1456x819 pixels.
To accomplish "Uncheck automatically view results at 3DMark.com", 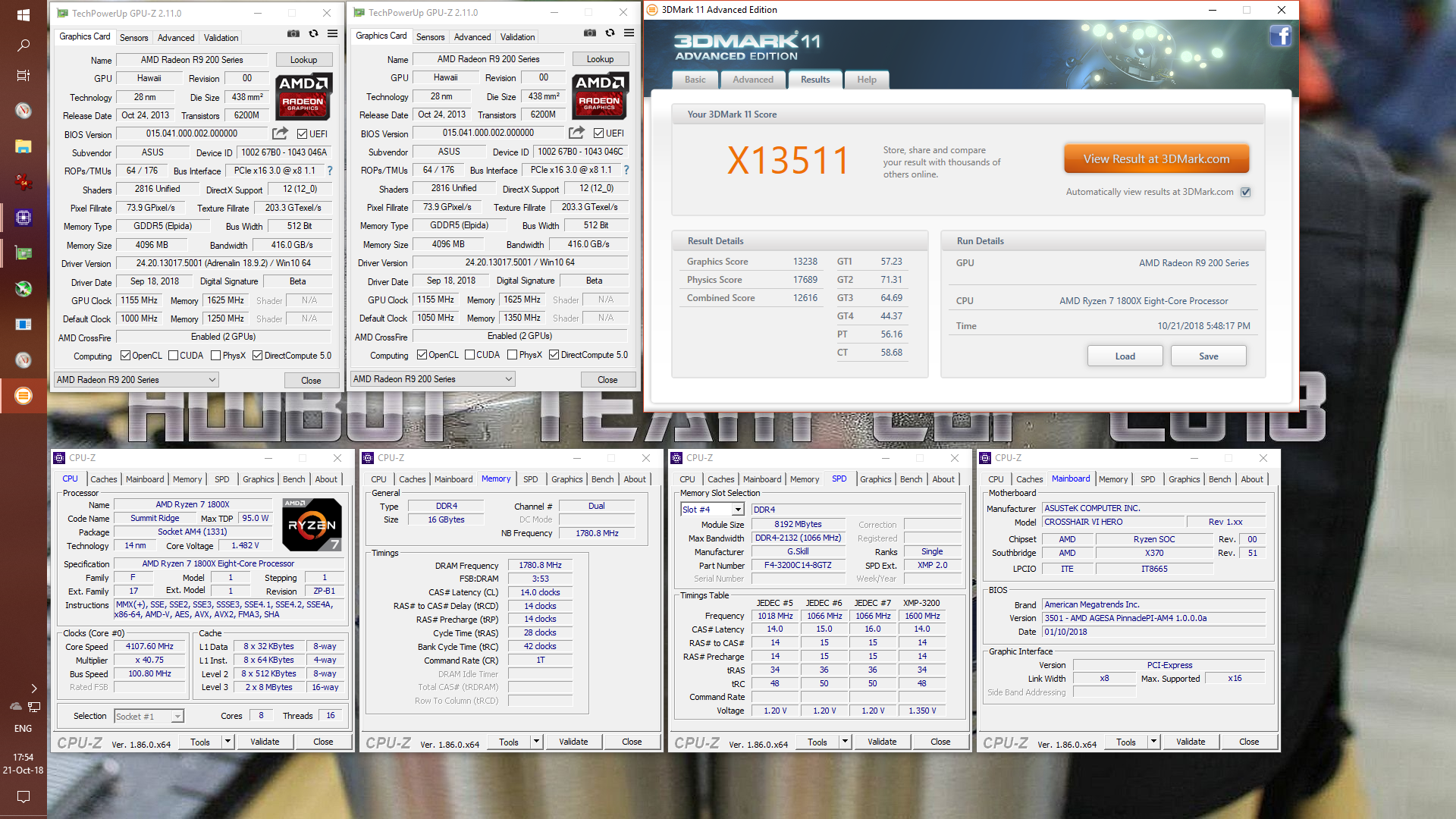I will coord(1245,193).
